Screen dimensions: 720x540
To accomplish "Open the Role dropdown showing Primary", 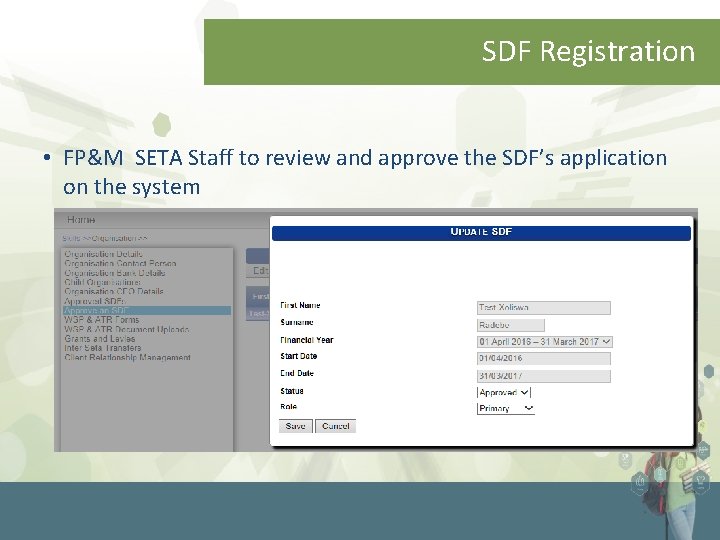I will 506,408.
